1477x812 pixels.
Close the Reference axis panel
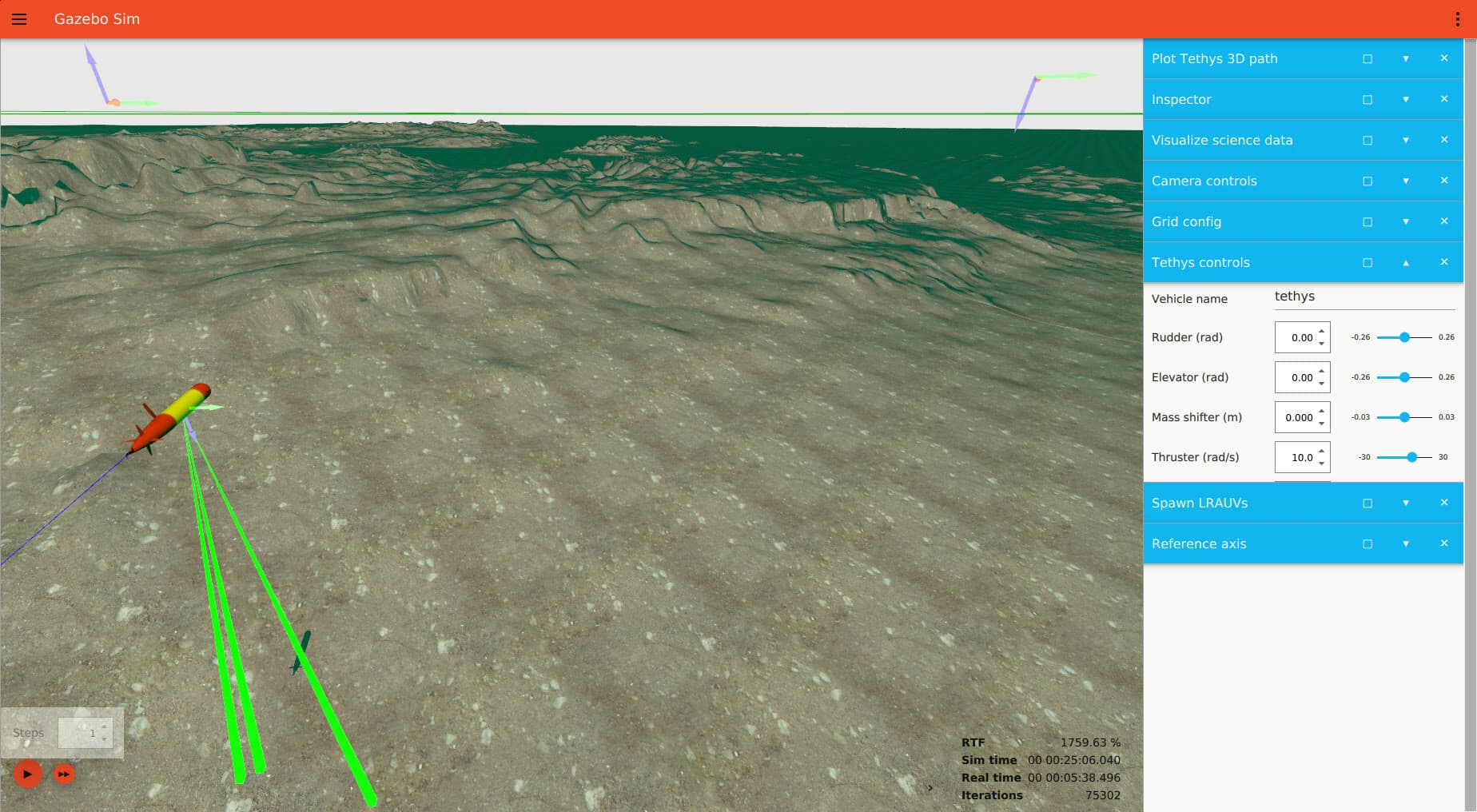[1444, 543]
